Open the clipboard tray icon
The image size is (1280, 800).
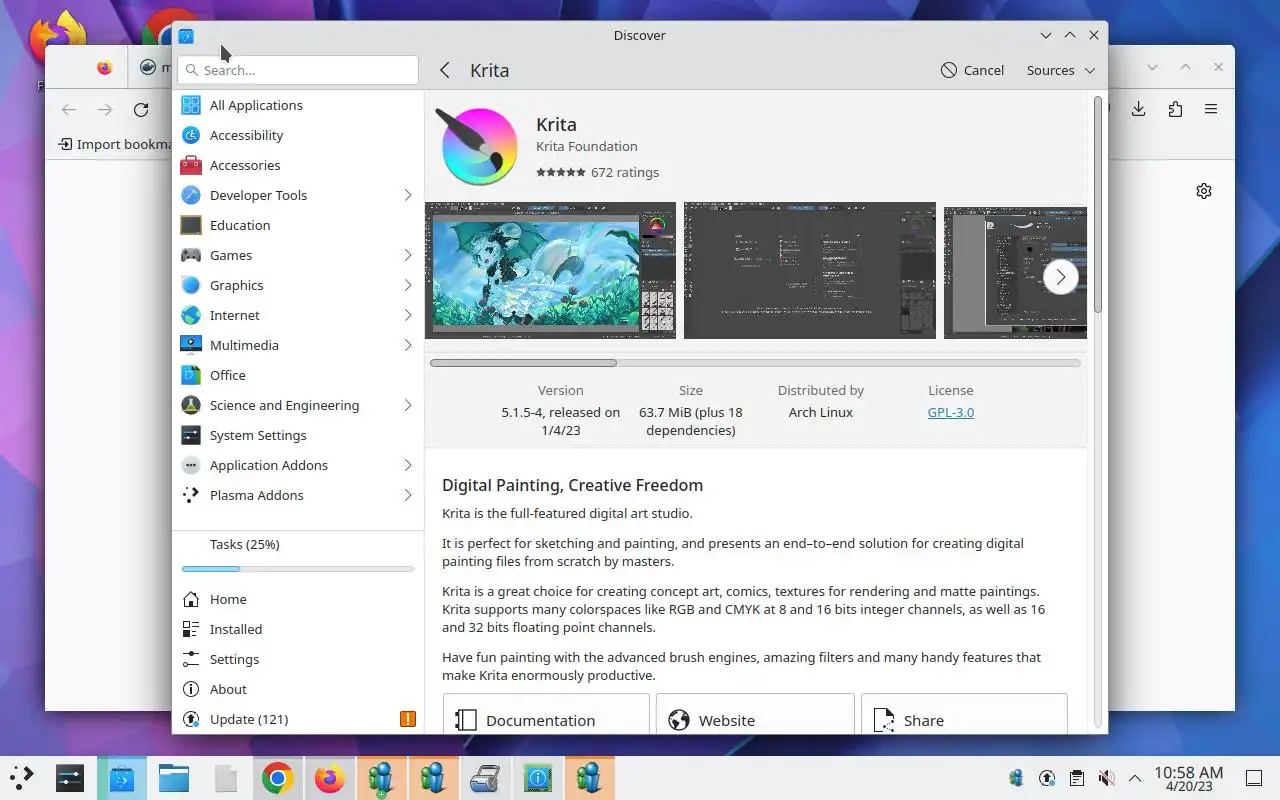(x=1076, y=778)
